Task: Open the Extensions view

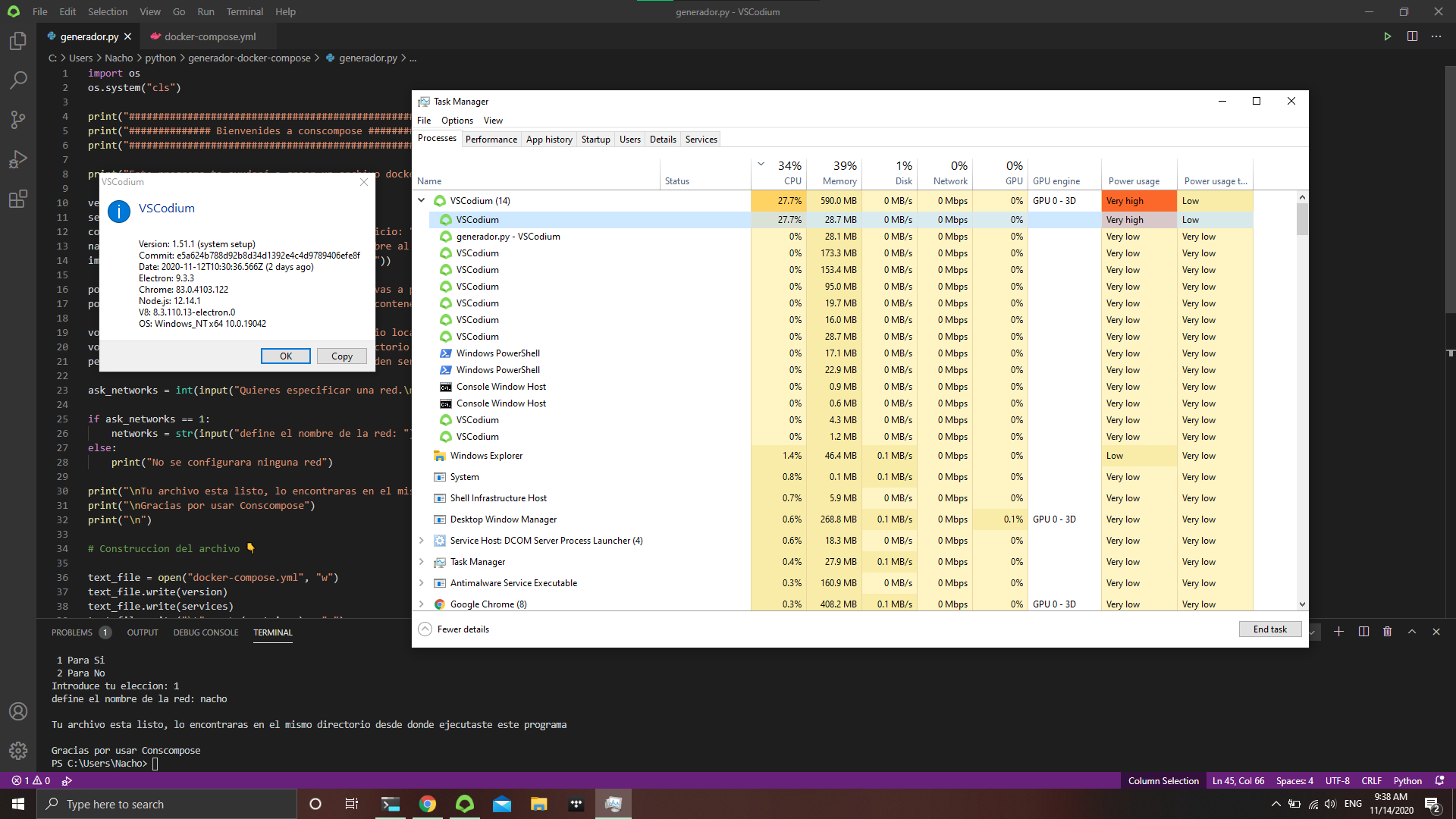Action: 18,199
